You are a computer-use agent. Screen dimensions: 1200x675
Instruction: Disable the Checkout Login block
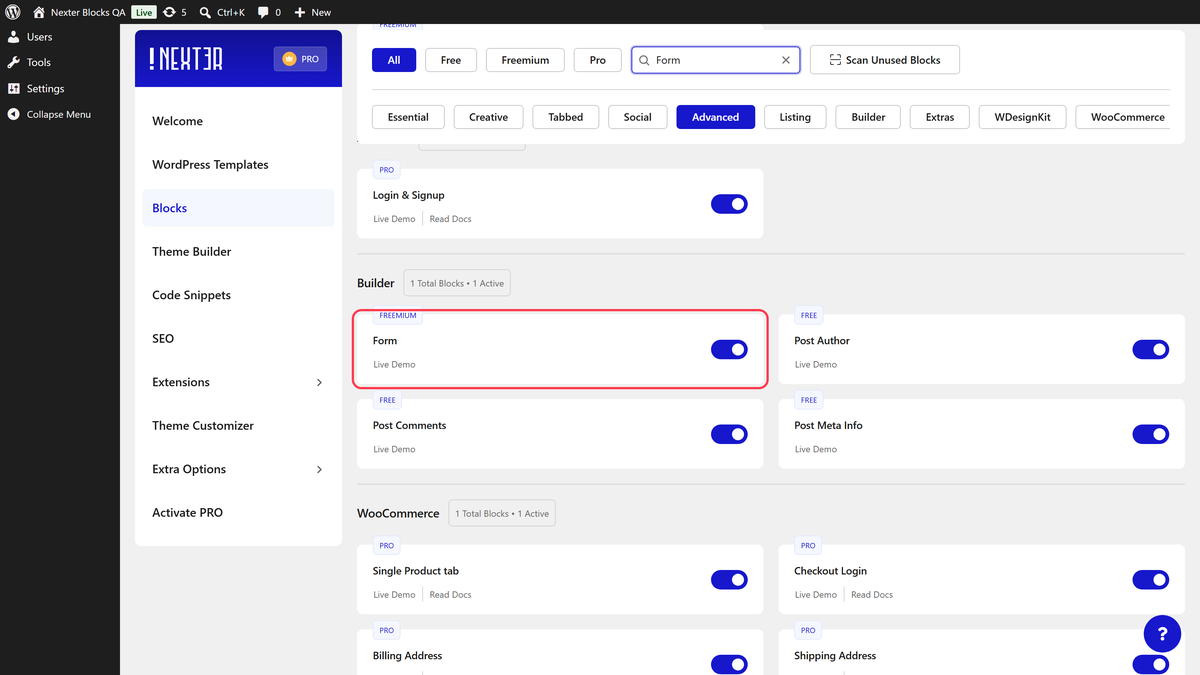point(1151,580)
